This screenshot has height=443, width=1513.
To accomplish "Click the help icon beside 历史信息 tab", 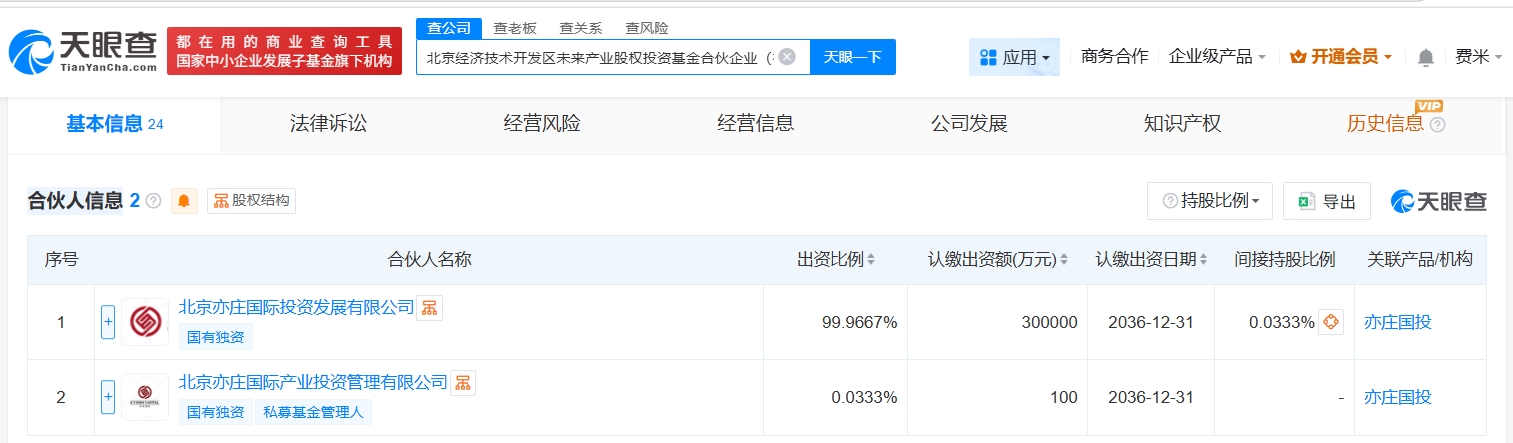I will pyautogui.click(x=1438, y=125).
